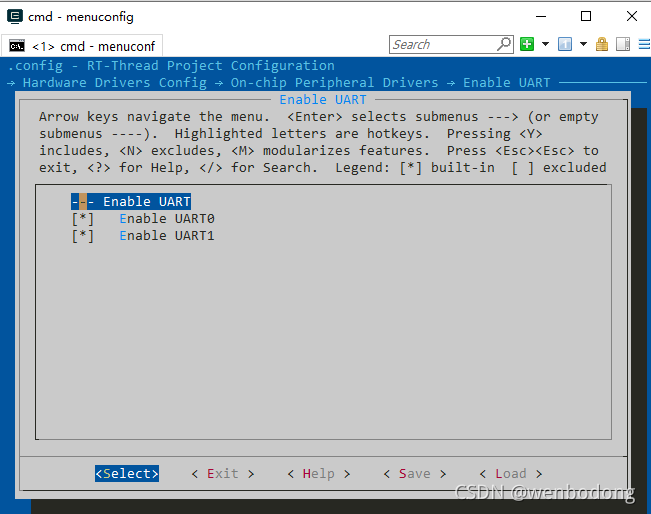
Task: Click the Search input field
Action: point(442,45)
